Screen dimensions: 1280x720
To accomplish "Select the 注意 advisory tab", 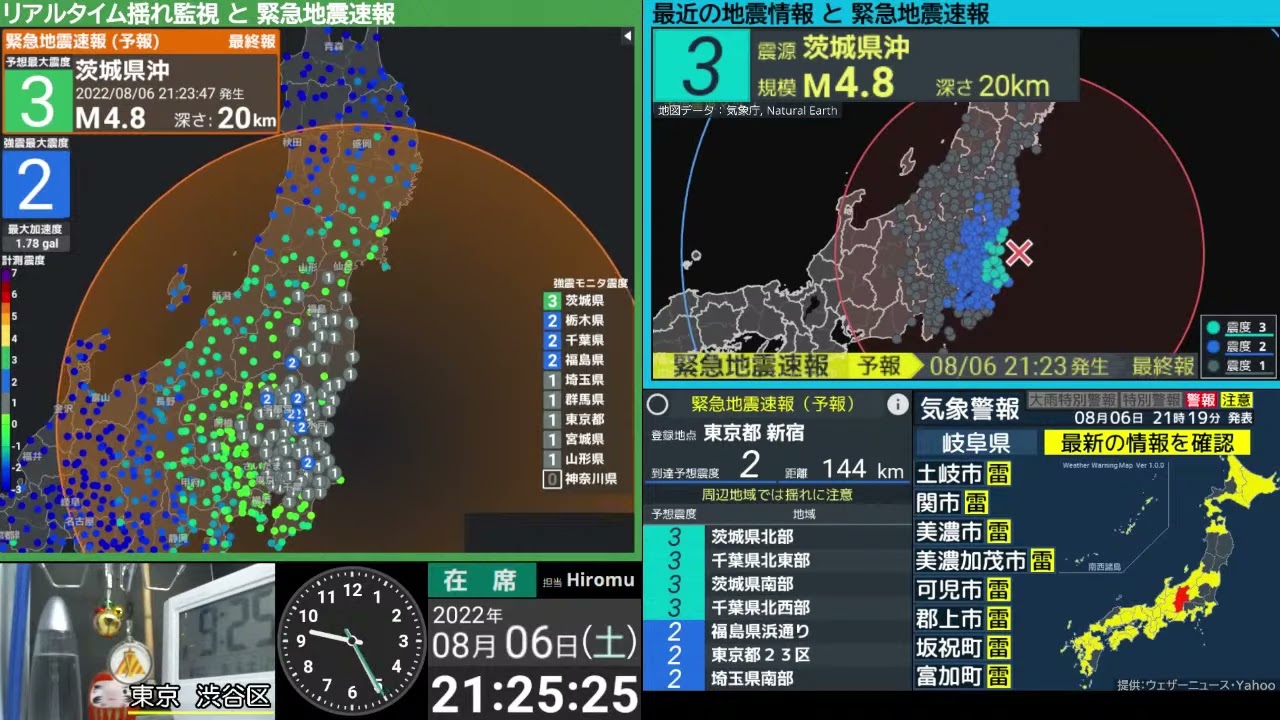I will point(1236,400).
